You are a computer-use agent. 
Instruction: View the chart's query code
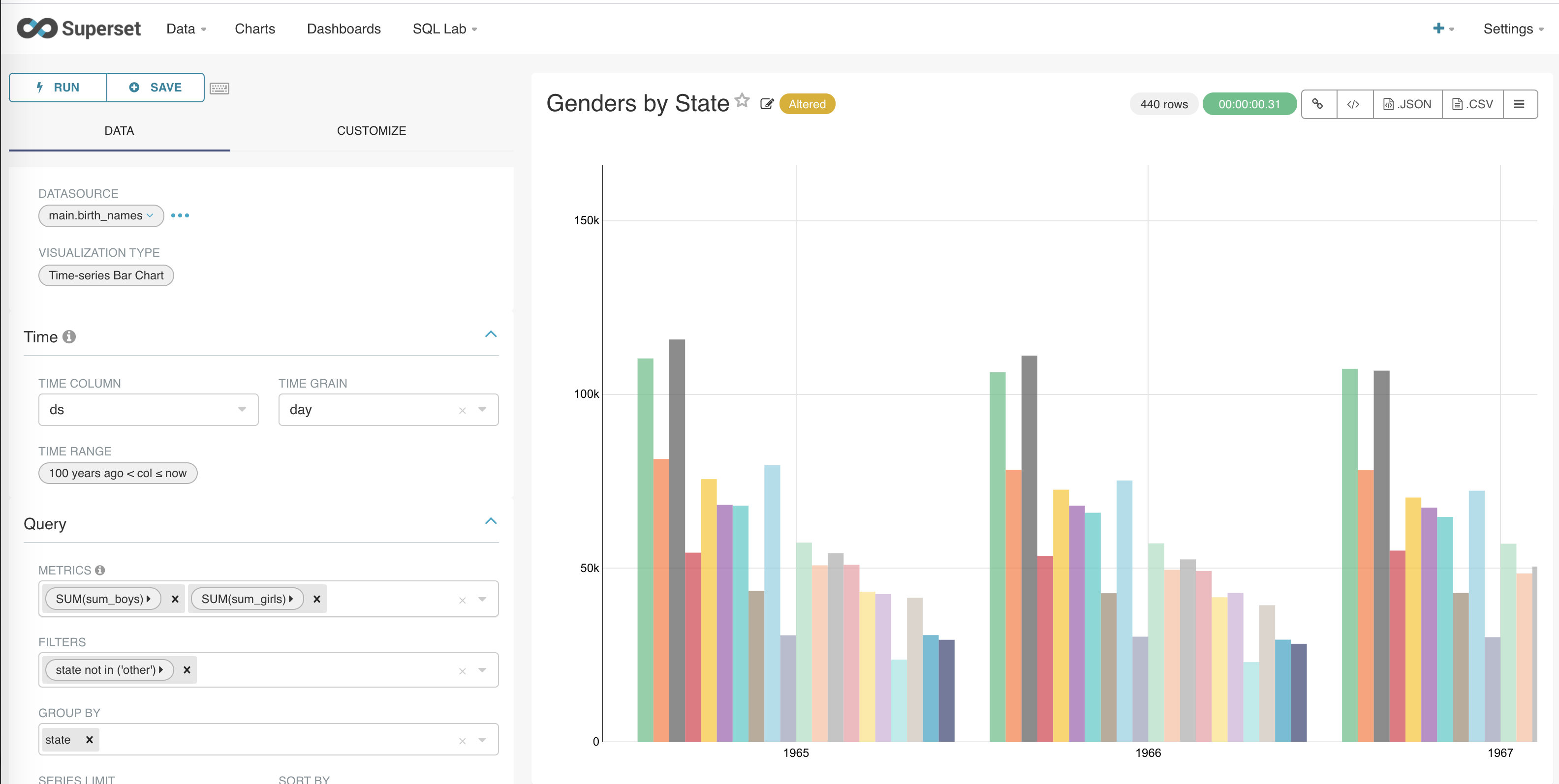pyautogui.click(x=1354, y=103)
